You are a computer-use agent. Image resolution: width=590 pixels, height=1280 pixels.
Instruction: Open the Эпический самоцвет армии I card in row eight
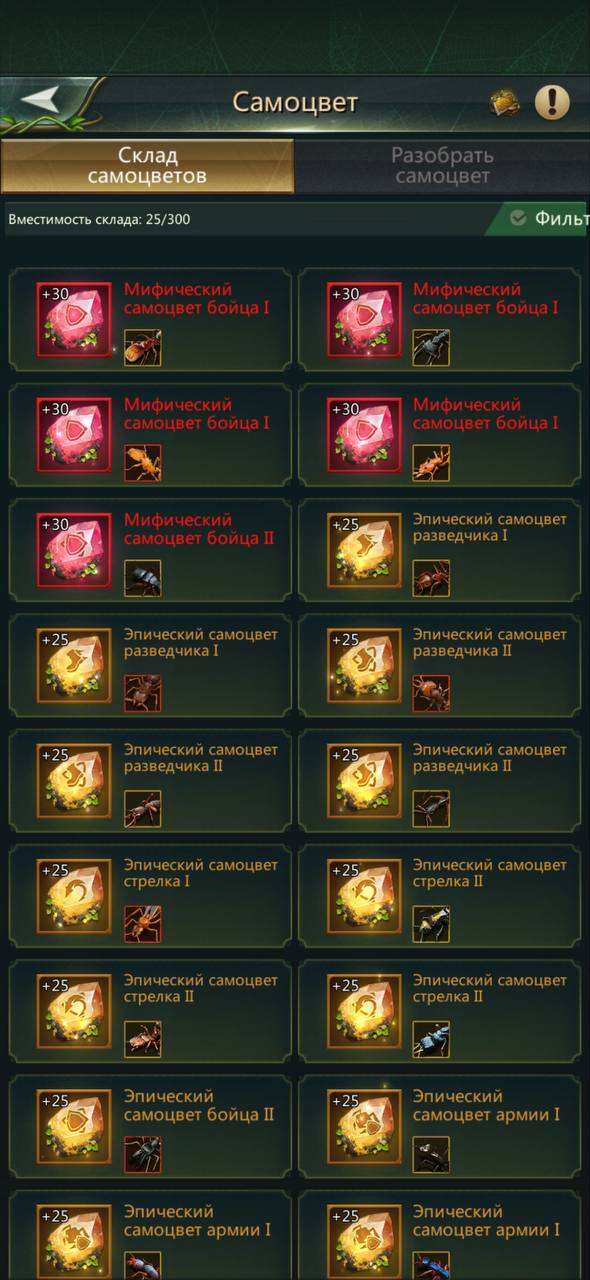[x=439, y=1127]
